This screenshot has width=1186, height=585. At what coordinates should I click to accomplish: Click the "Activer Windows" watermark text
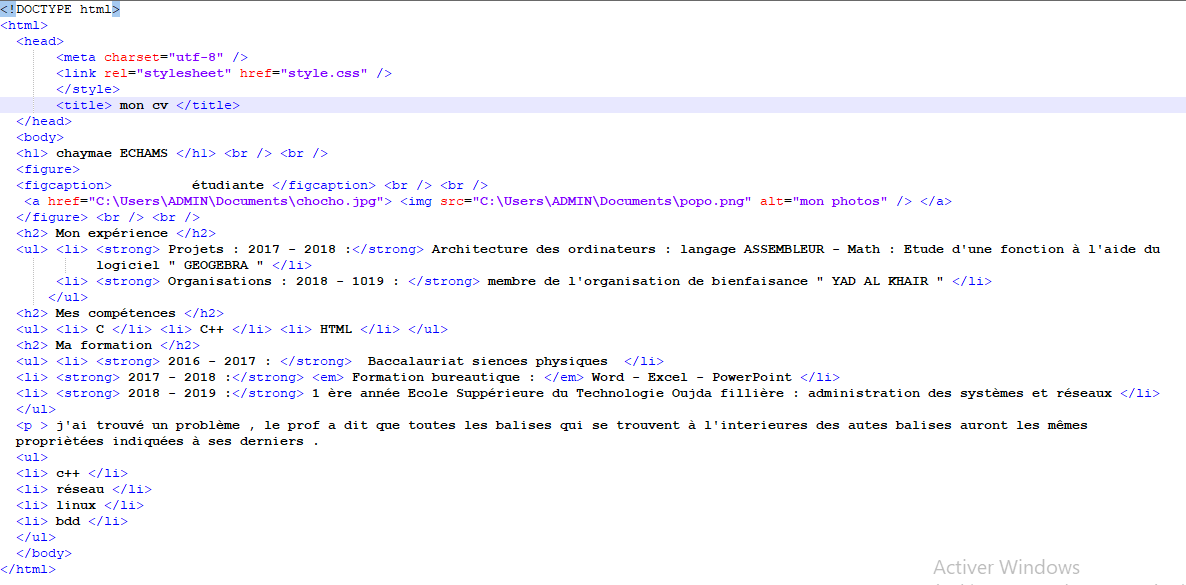(x=1006, y=566)
